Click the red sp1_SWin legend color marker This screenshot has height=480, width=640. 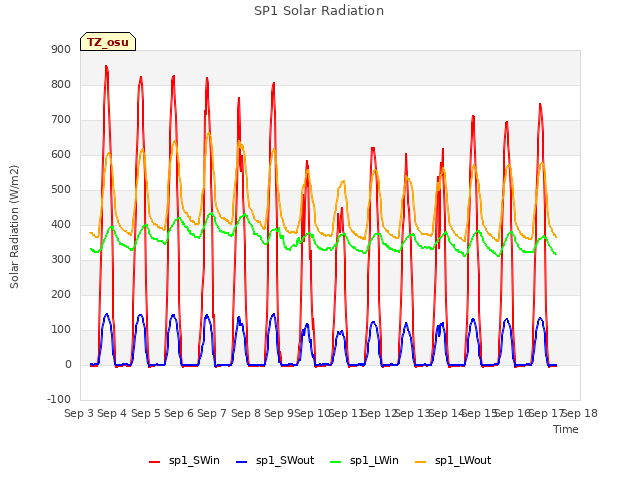[155, 462]
